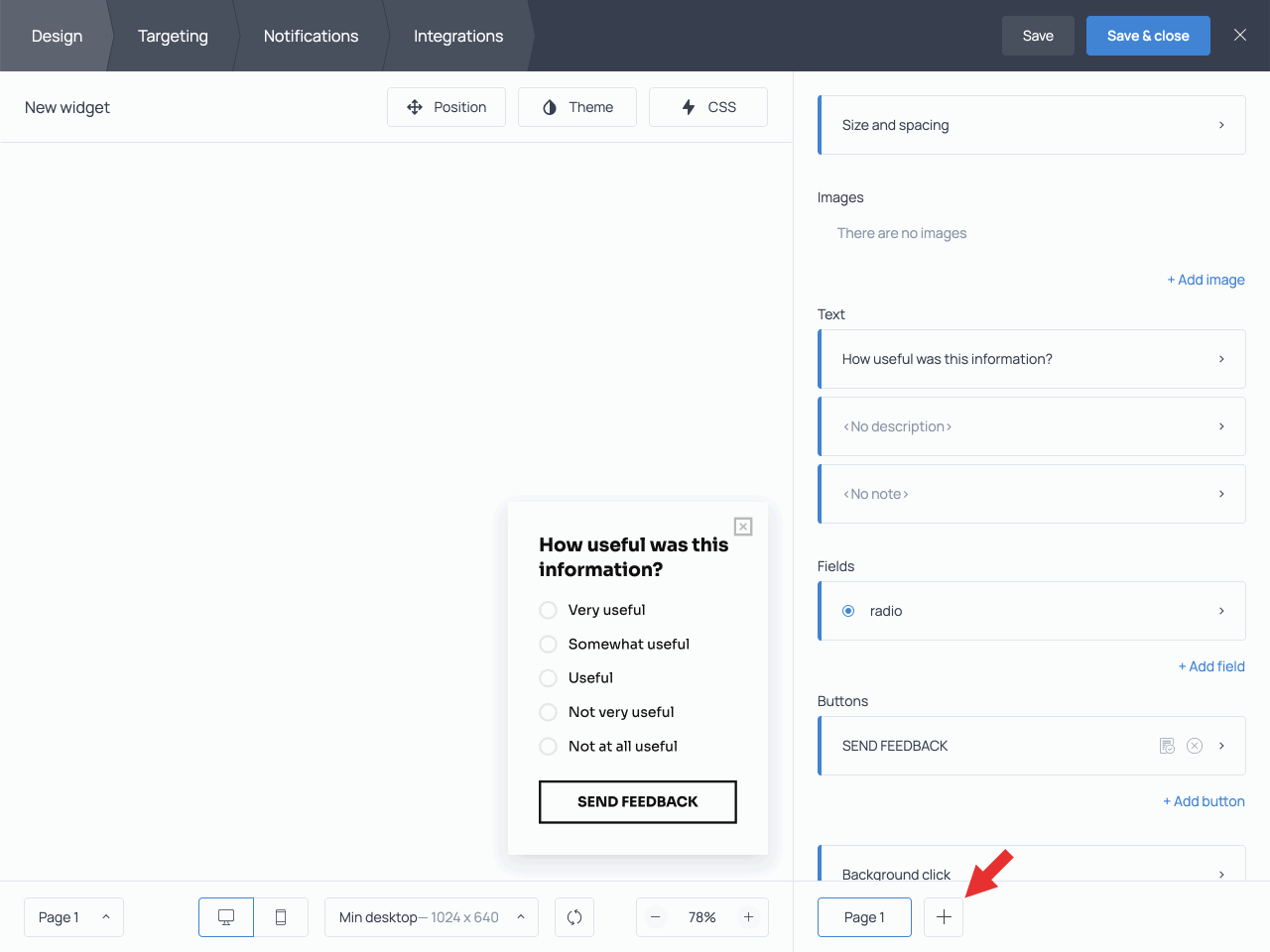Add a new page with plus icon

click(944, 917)
